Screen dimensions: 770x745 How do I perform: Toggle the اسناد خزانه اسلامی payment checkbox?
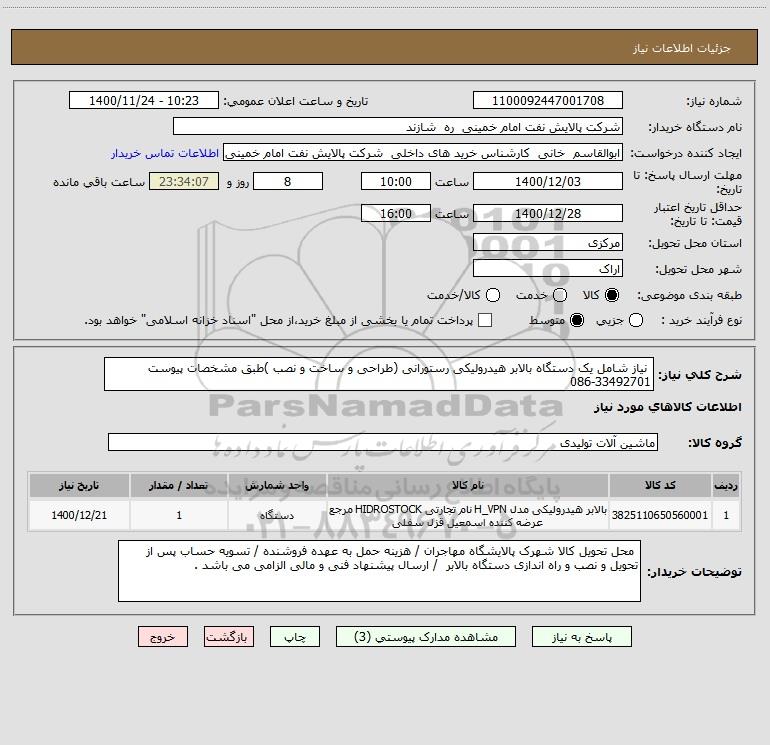click(x=485, y=320)
